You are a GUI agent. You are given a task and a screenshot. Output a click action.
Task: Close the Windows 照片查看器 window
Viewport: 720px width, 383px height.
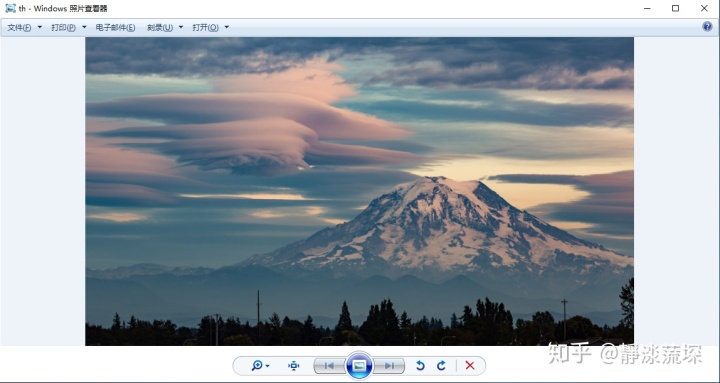pos(704,8)
